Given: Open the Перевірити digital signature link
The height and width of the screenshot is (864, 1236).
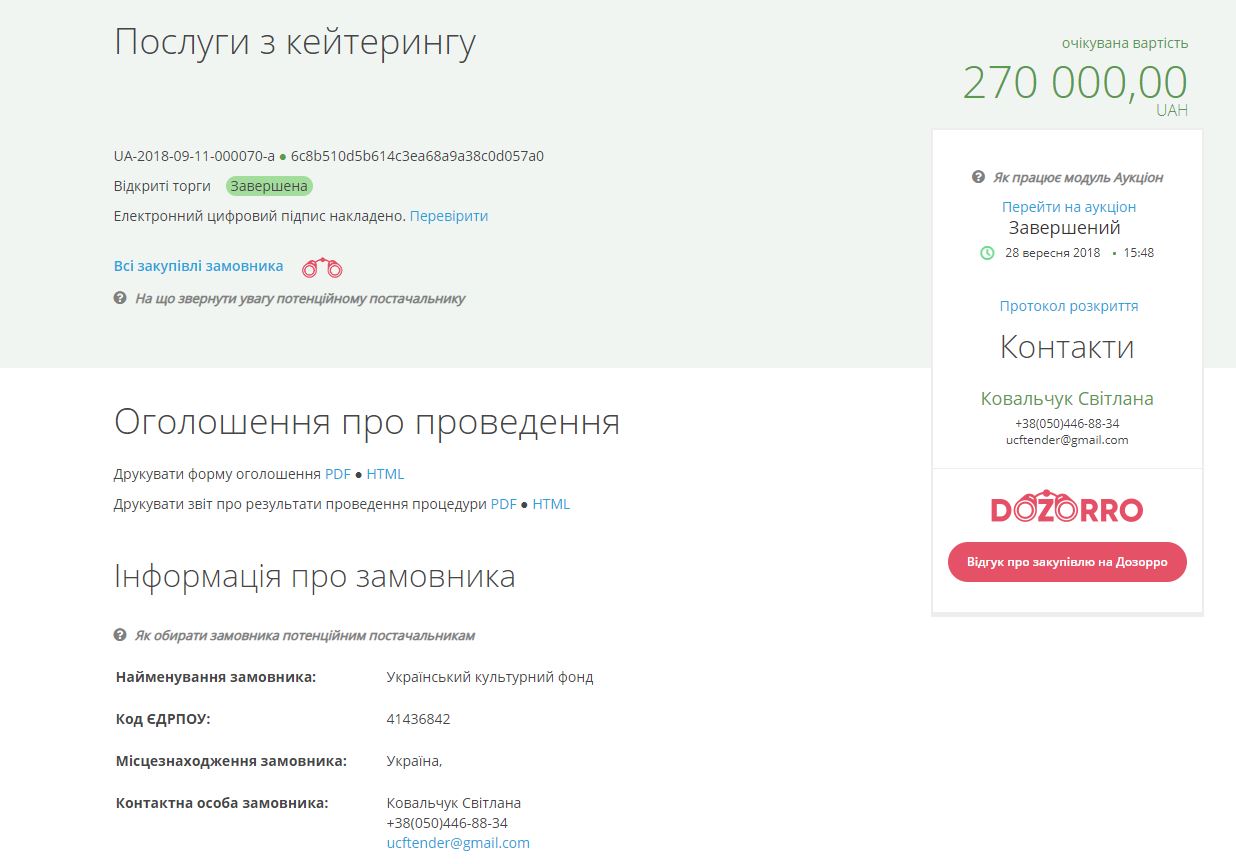Looking at the screenshot, I should [448, 216].
